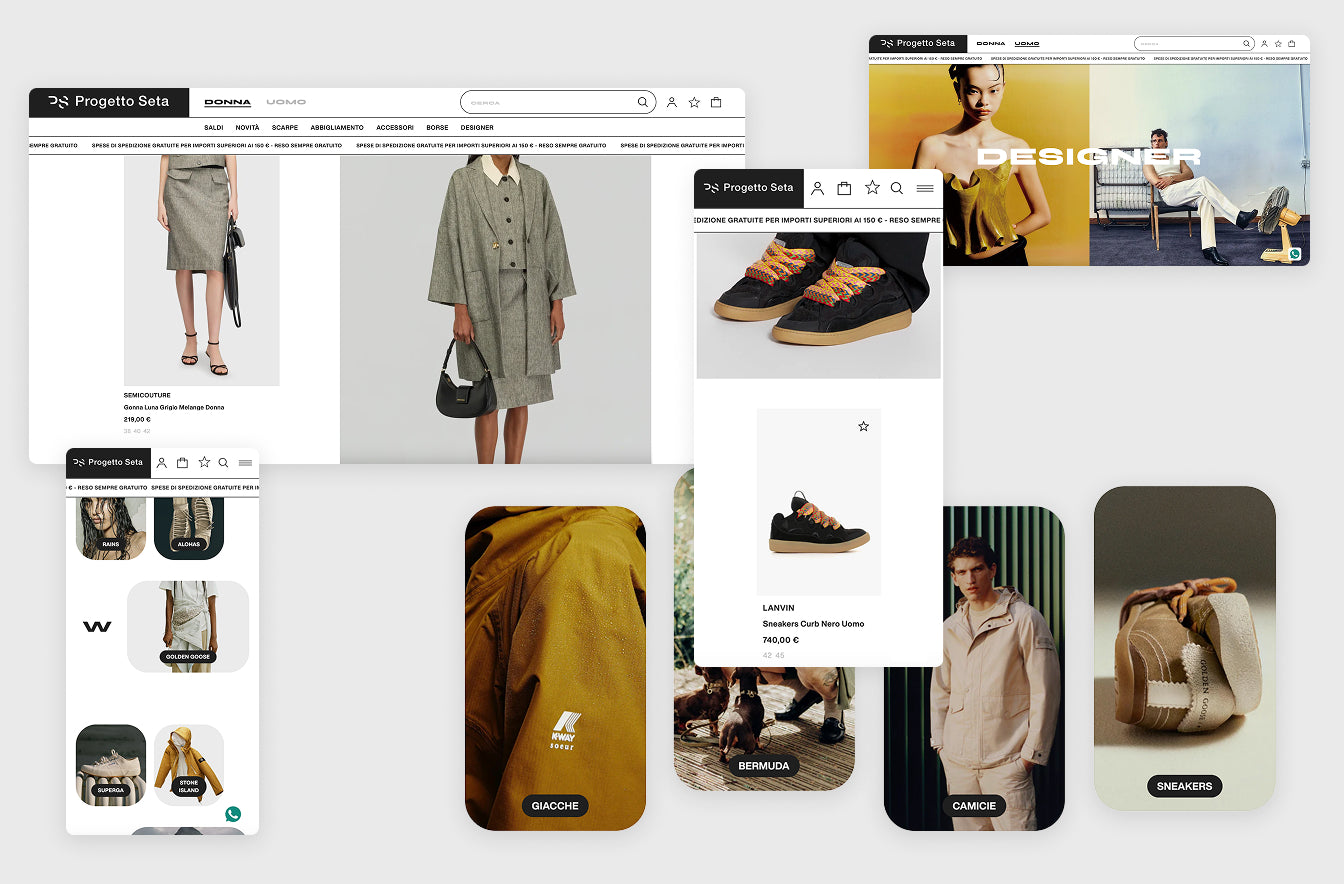Click grey coat model image in large window

(495, 309)
